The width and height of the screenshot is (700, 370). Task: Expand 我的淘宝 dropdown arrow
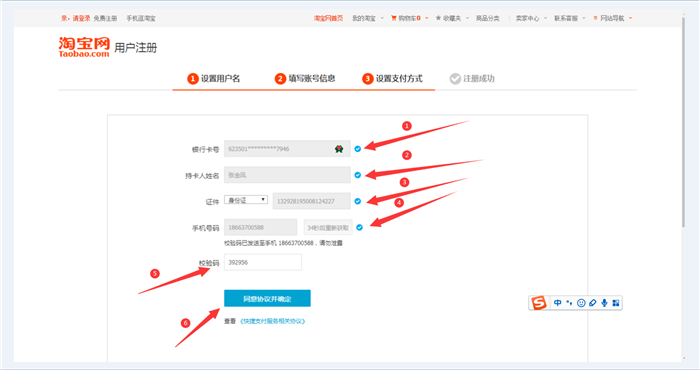[x=382, y=18]
